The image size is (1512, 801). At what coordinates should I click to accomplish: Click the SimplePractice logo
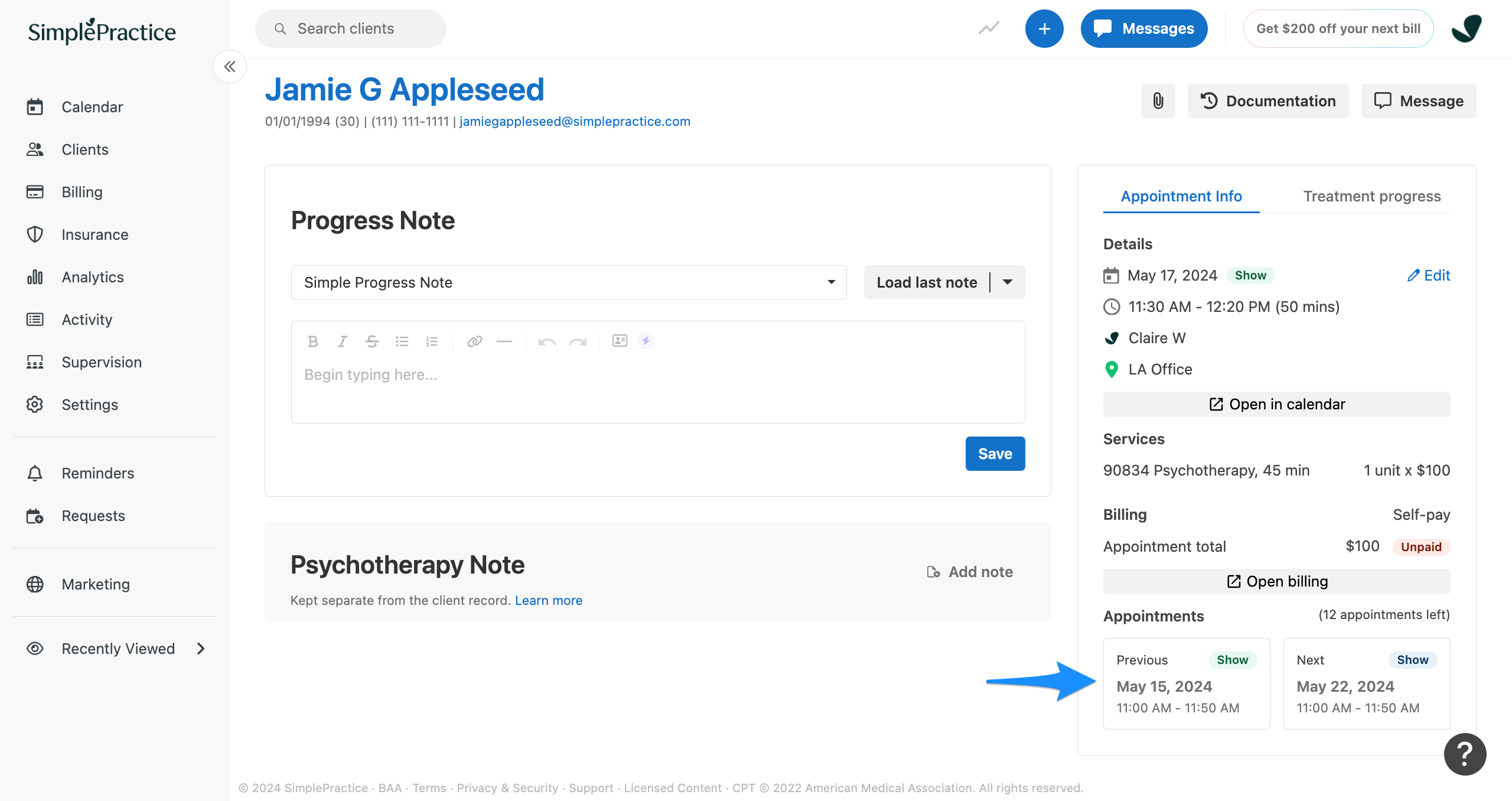click(102, 31)
